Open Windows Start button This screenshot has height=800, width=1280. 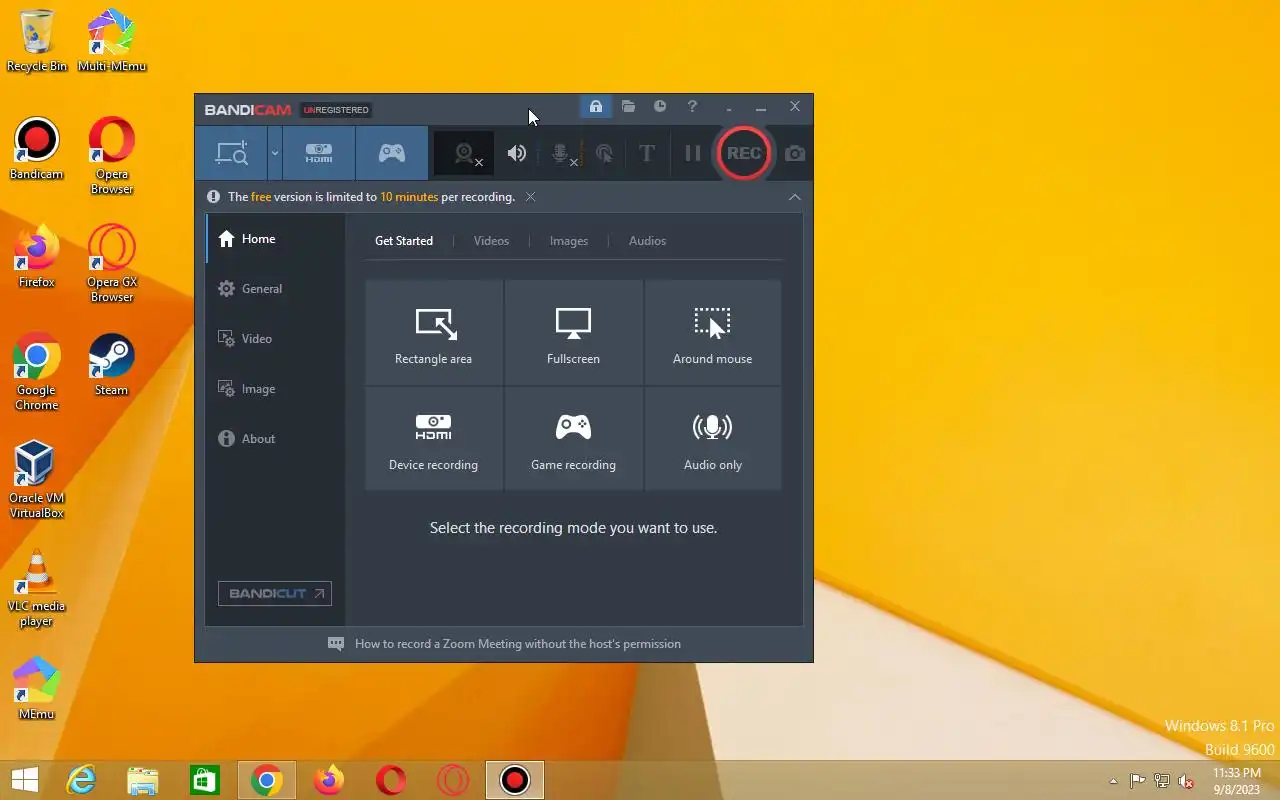(x=24, y=780)
